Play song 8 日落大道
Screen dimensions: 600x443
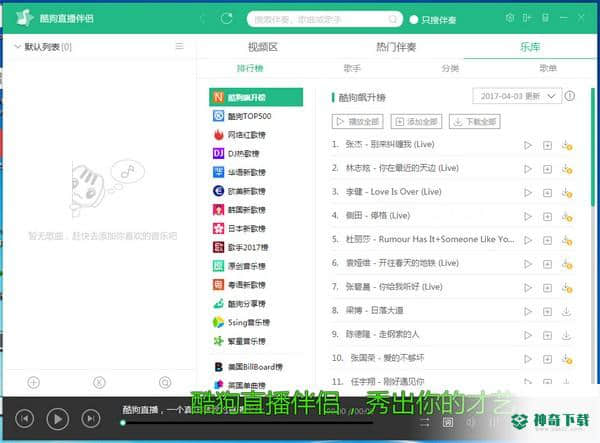tap(528, 311)
